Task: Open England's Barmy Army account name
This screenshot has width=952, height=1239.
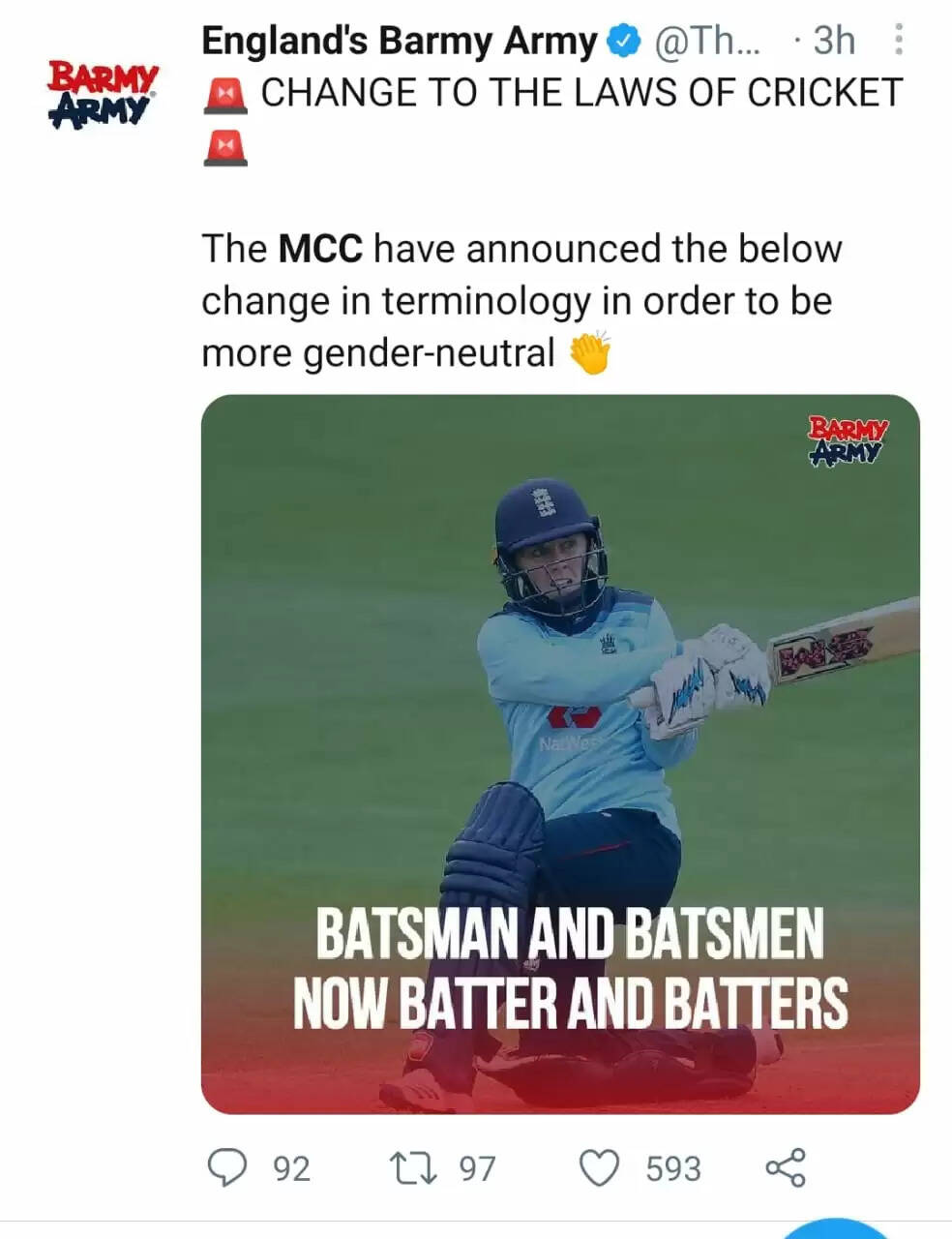Action: 400,41
